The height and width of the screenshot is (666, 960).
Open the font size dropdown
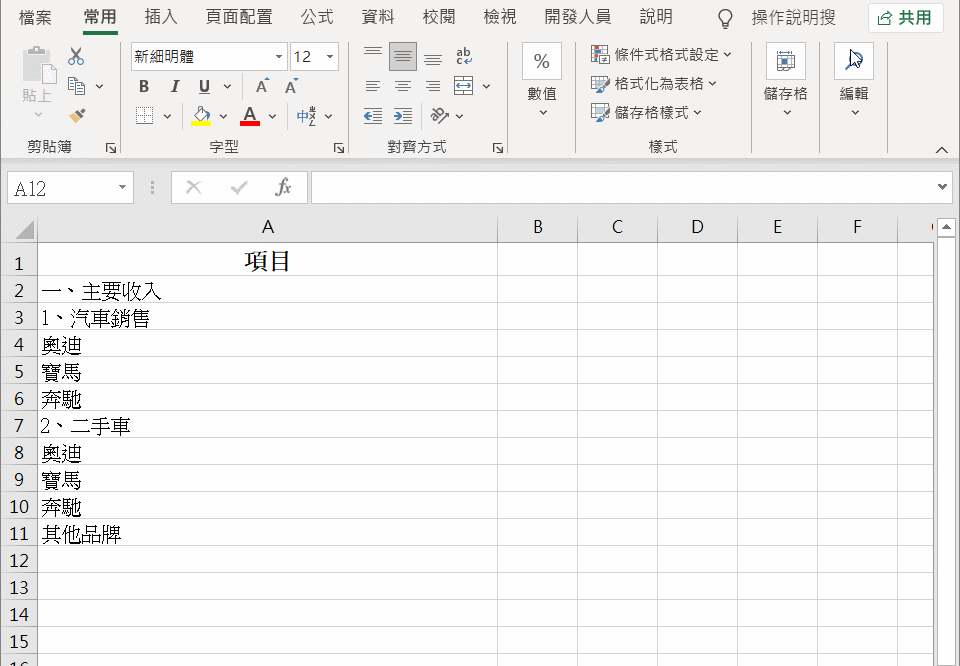tap(330, 57)
